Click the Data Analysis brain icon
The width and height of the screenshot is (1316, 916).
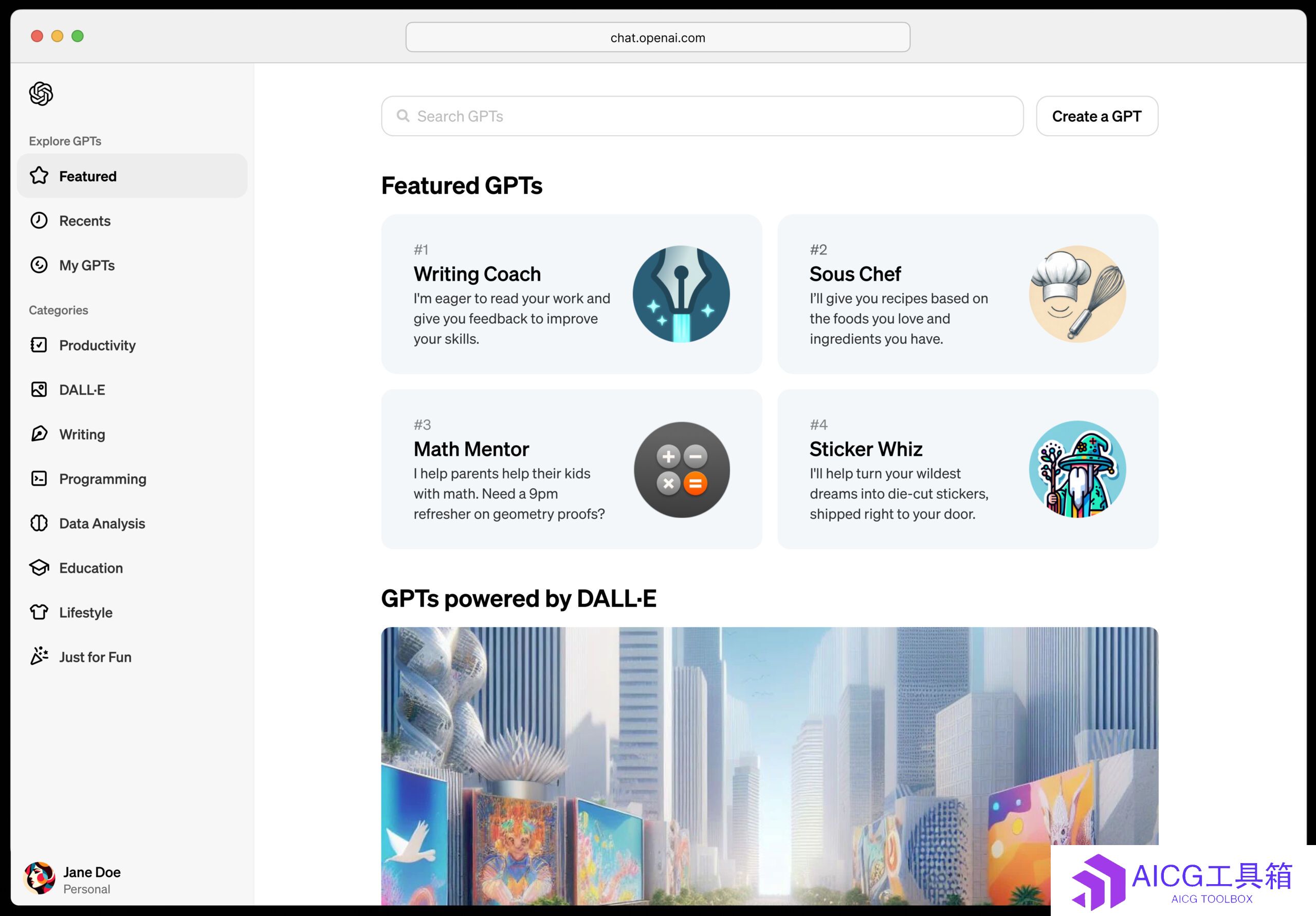click(39, 523)
